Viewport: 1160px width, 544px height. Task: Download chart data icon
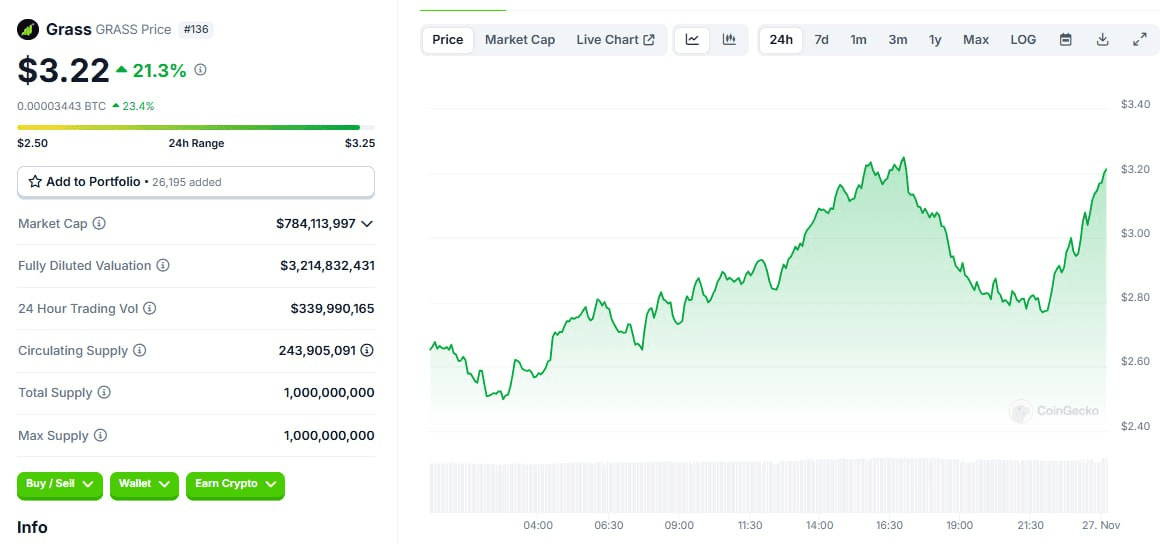coord(1102,40)
